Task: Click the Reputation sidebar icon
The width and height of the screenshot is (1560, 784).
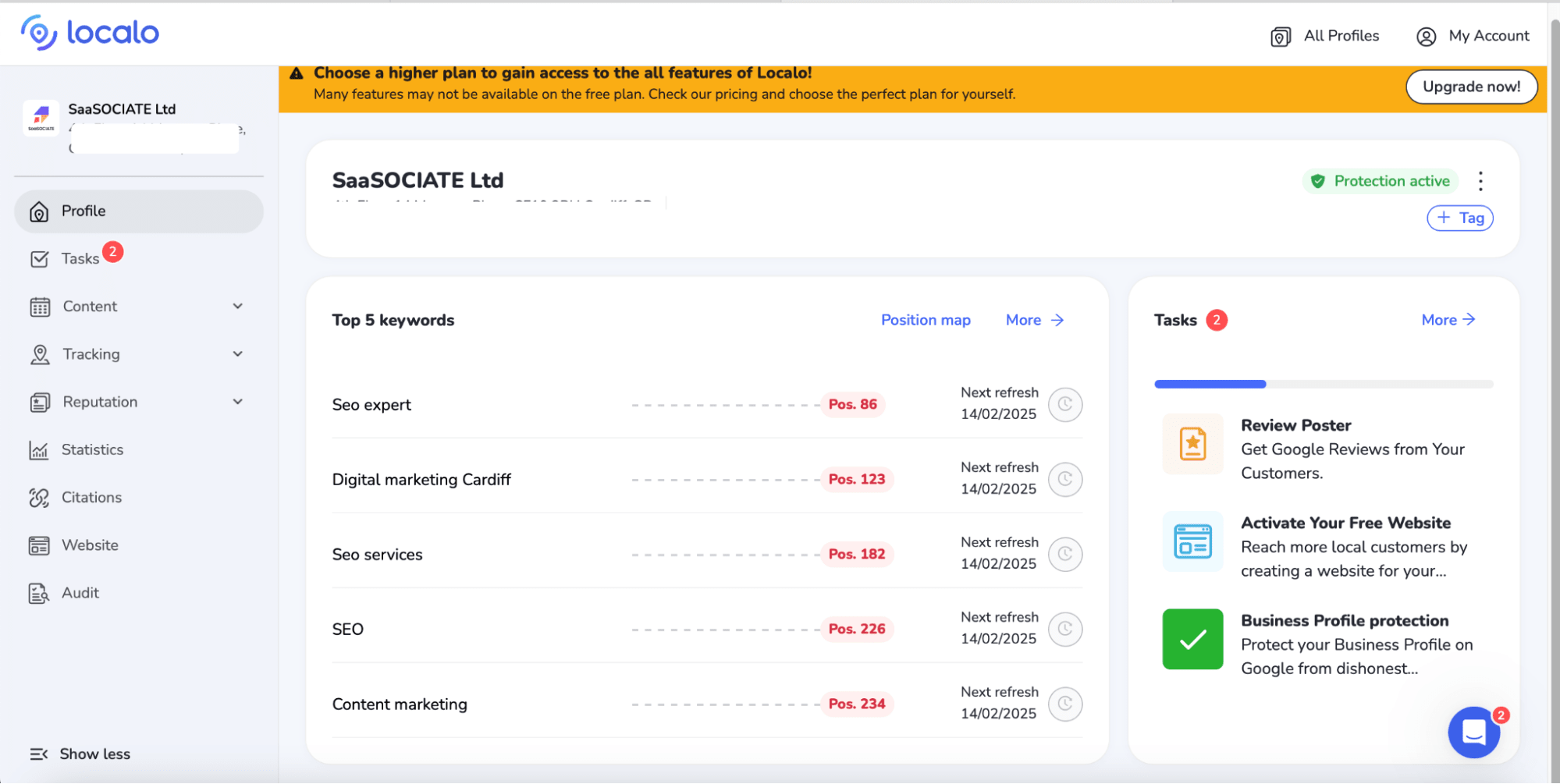Action: point(40,403)
